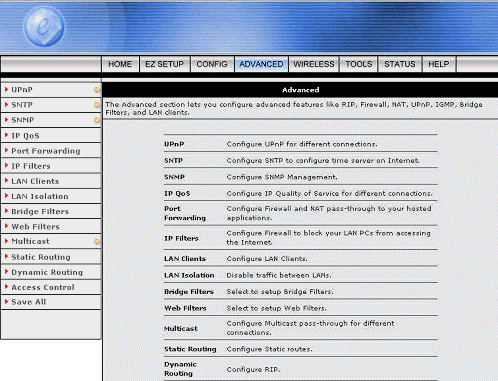Open the EZ SETUP tab
498x381 pixels.
164,64
